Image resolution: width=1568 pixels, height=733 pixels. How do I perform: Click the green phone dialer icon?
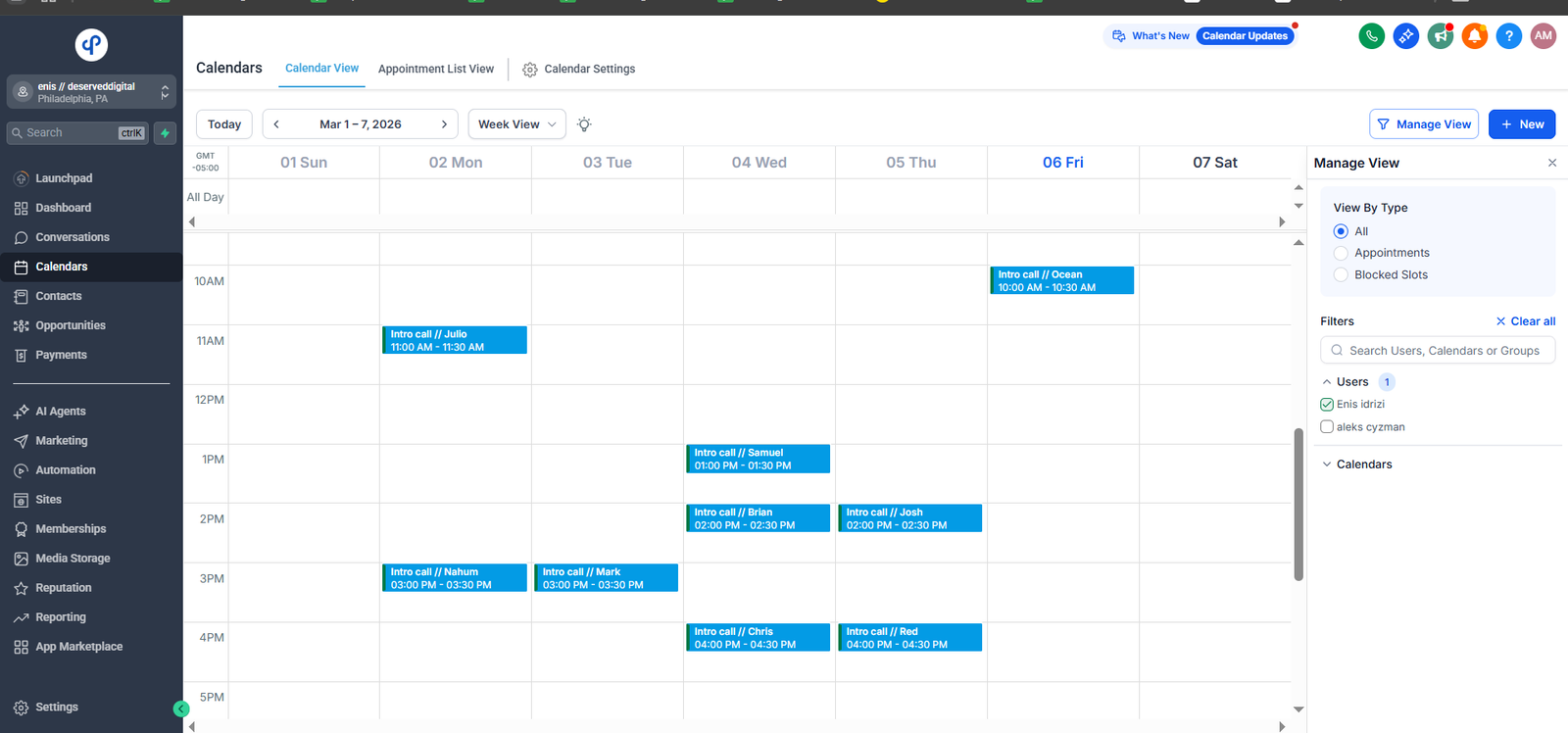[1371, 36]
